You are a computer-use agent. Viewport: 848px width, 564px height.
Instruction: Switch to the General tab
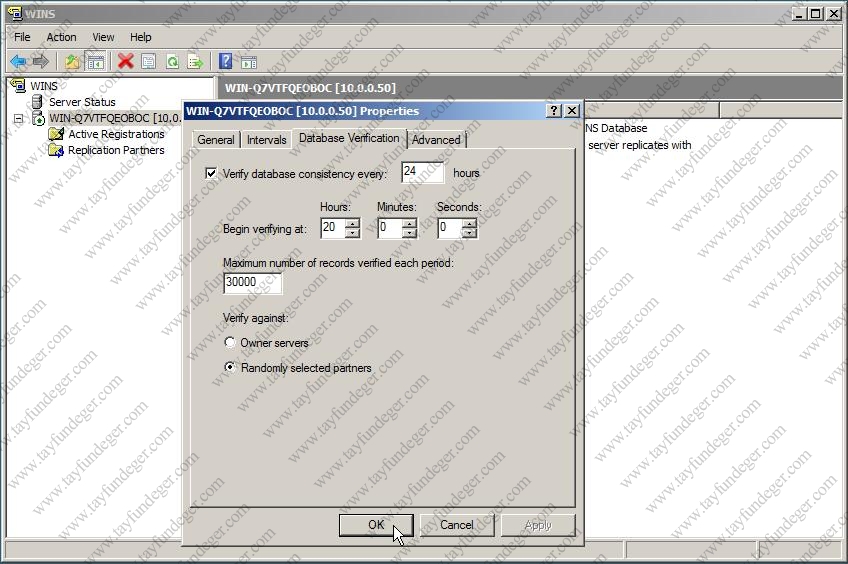(216, 140)
